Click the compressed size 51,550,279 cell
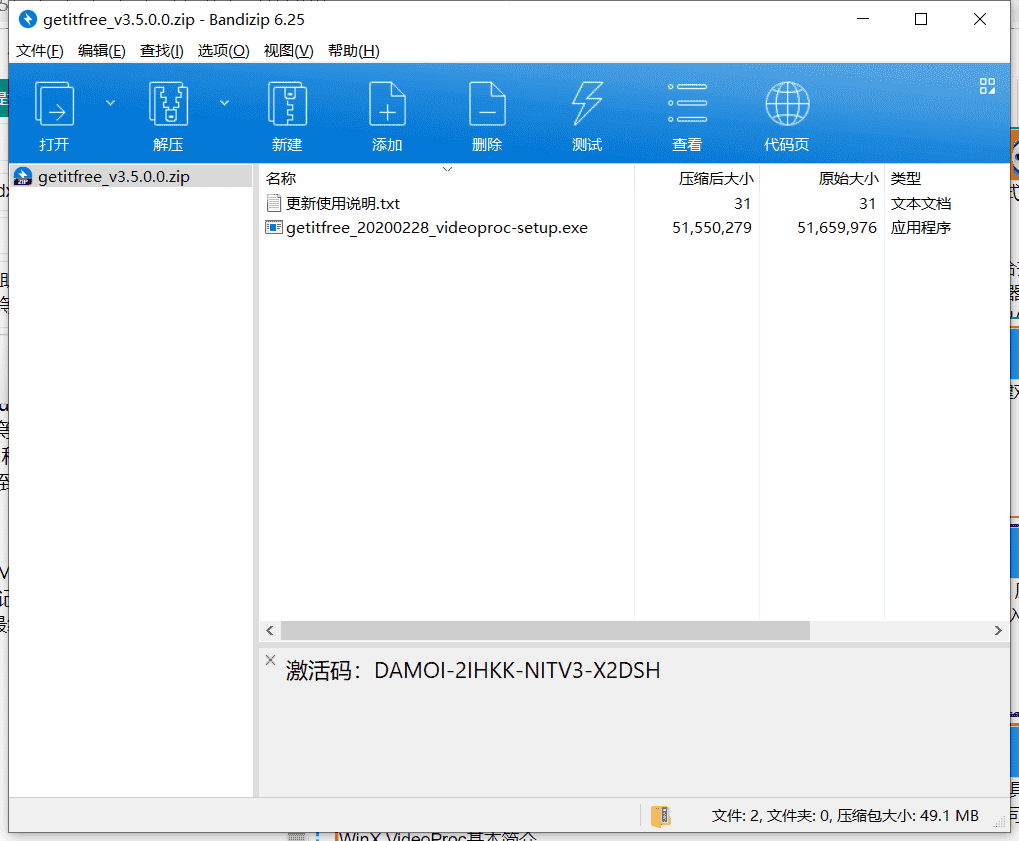This screenshot has width=1019, height=841. (x=712, y=227)
